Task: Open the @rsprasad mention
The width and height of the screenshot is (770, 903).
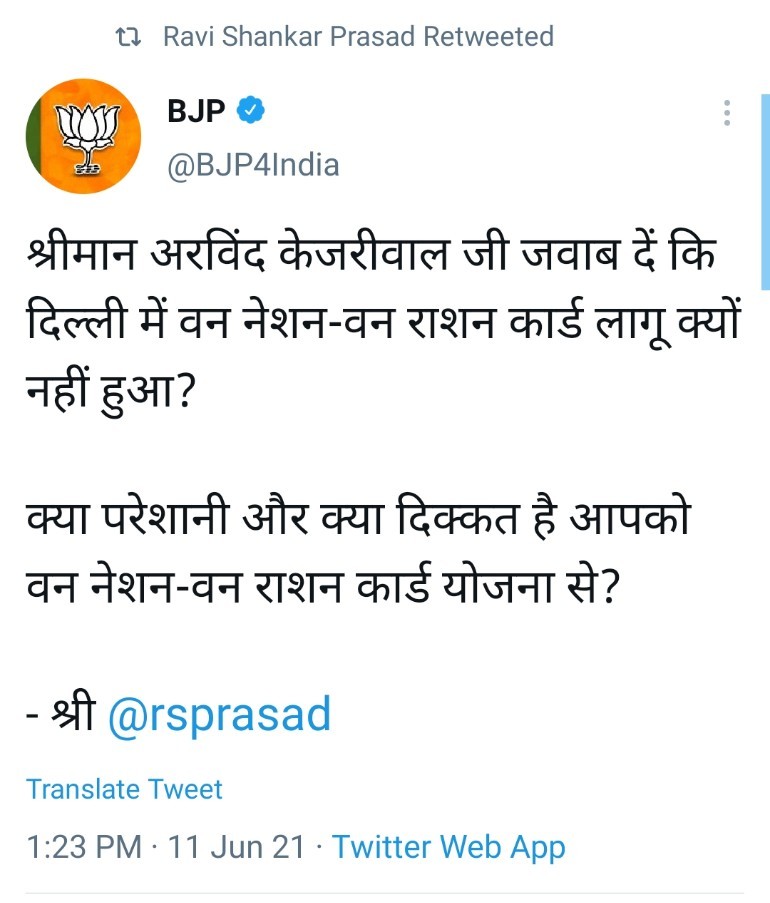Action: click(218, 714)
